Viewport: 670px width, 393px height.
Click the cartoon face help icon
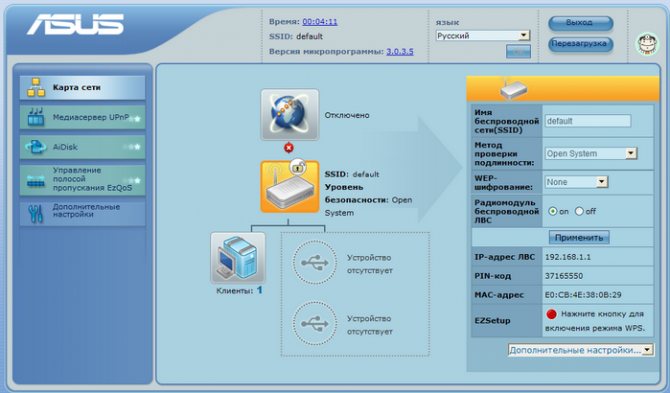coord(648,43)
